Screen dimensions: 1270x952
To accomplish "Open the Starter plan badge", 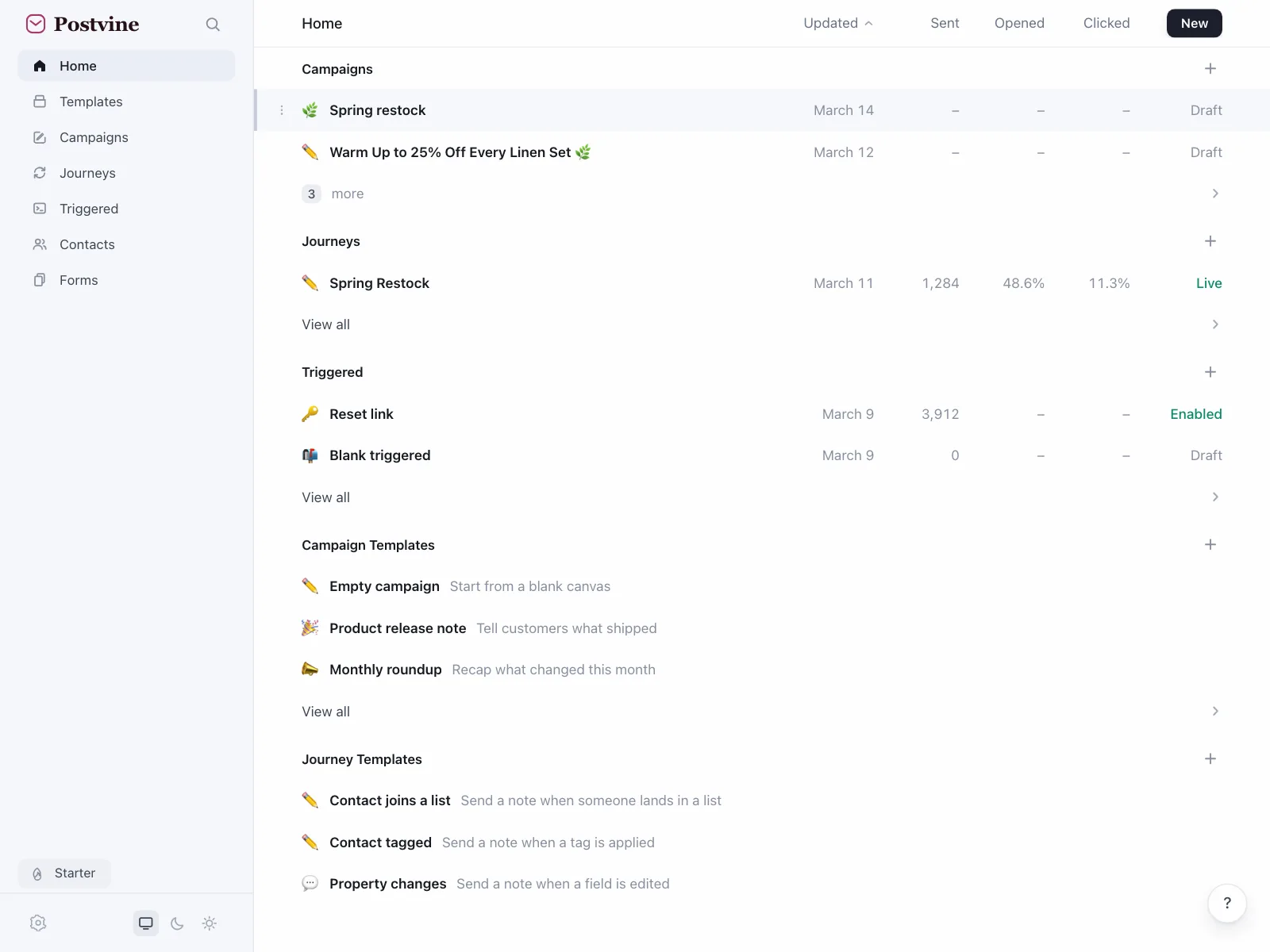I will 64,873.
